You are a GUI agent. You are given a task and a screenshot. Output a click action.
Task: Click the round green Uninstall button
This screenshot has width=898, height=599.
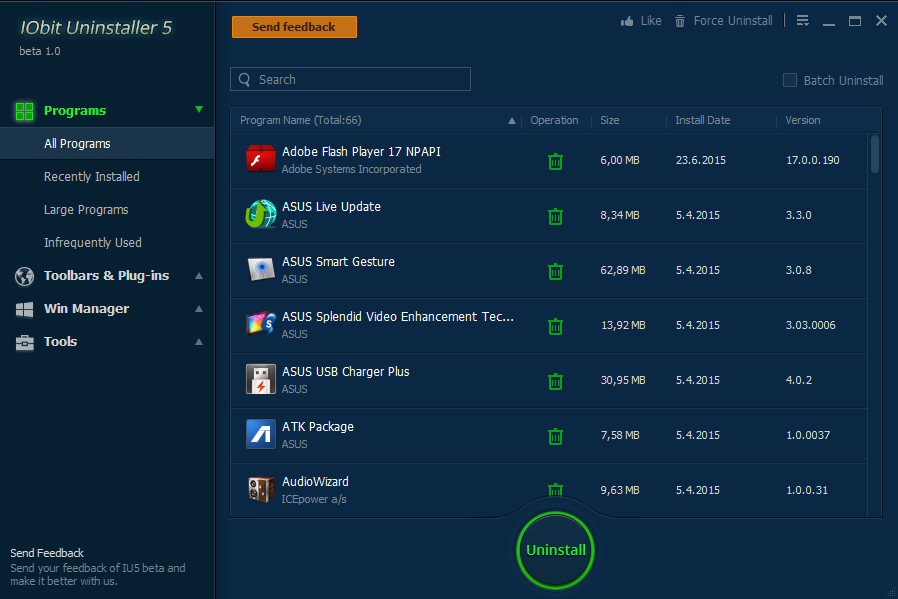(x=556, y=550)
